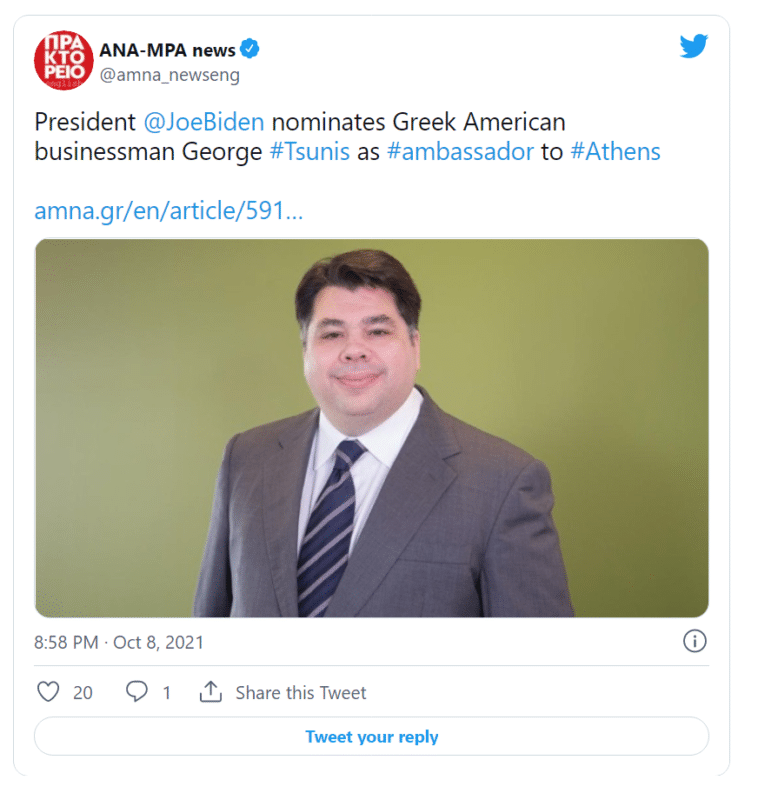758x800 pixels.
Task: Click the blue verified badge
Action: 249,49
